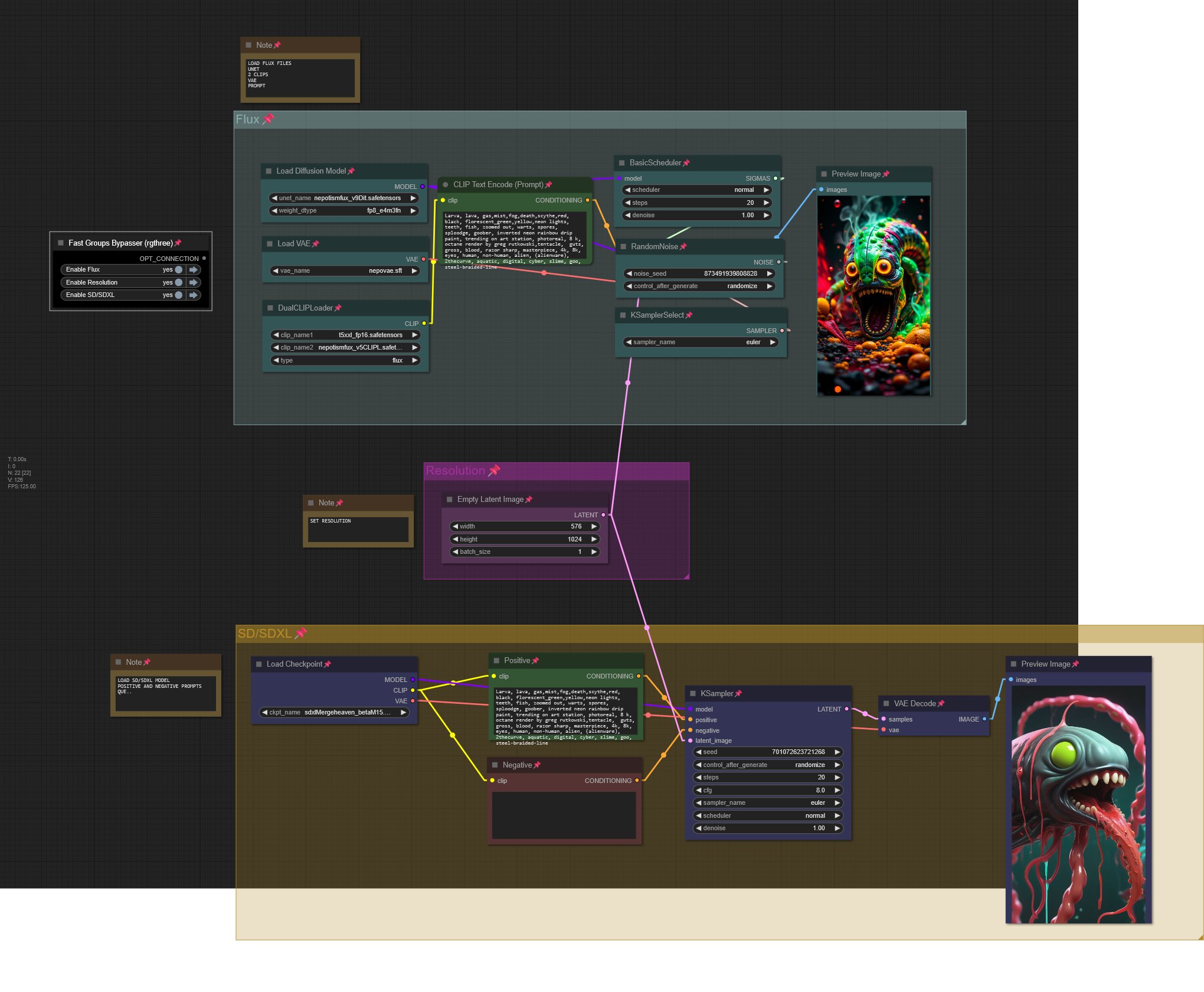Increase latent width with right arrow
Viewport: 1204px width, 992px height.
pyautogui.click(x=594, y=527)
